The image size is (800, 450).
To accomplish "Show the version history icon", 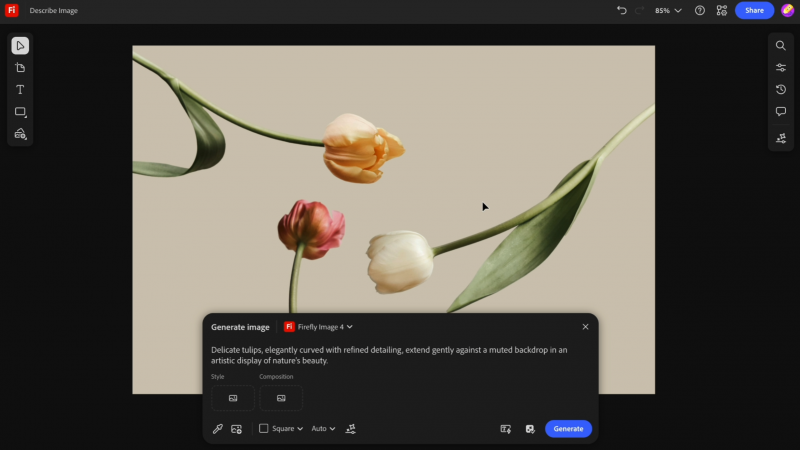I will (781, 89).
